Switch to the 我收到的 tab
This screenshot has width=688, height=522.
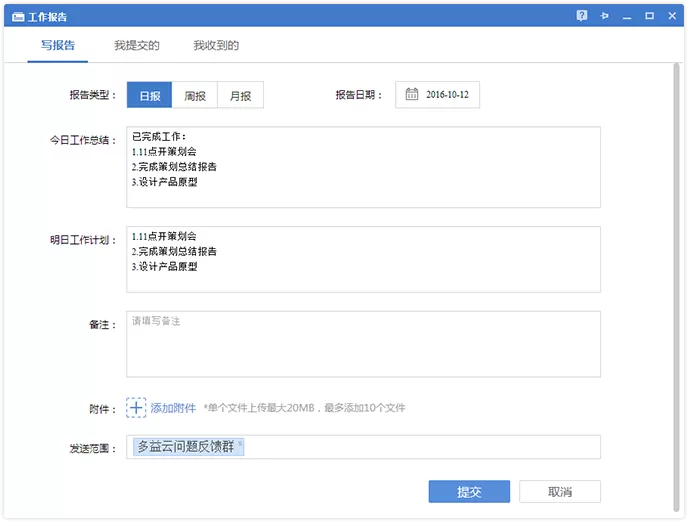[x=216, y=45]
